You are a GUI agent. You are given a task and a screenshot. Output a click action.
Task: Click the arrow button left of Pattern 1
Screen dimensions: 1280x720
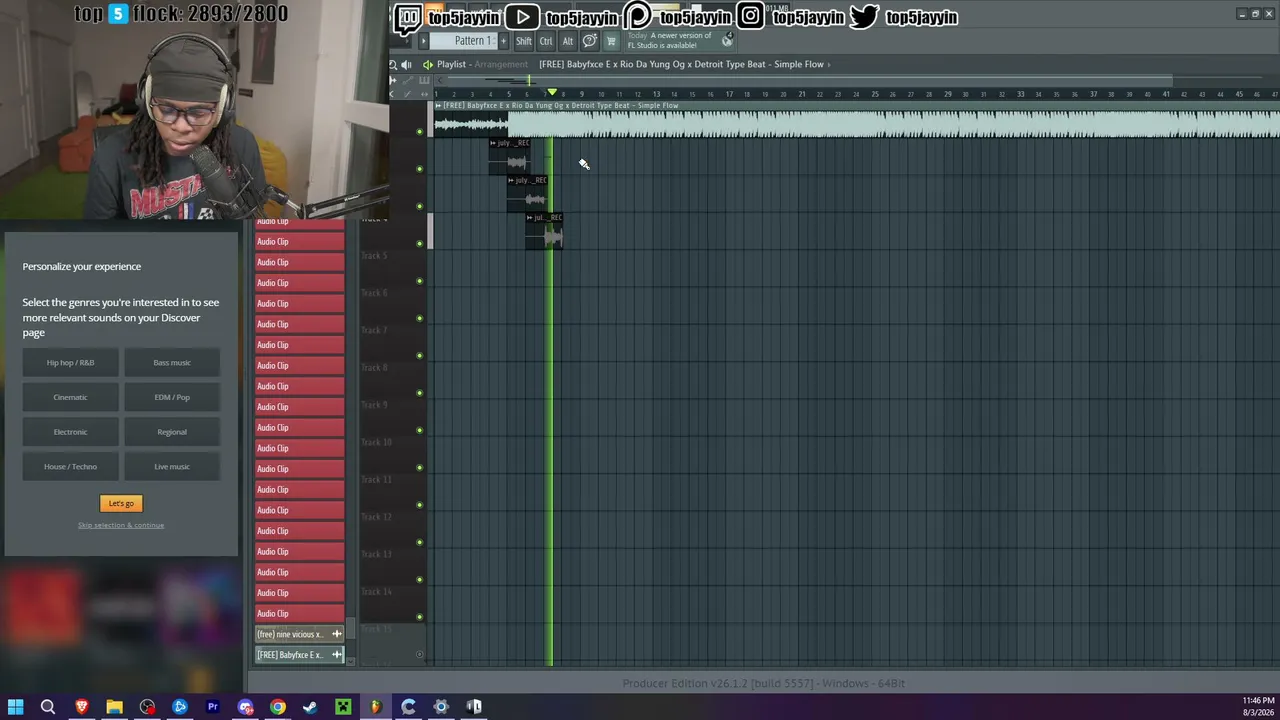(x=424, y=41)
